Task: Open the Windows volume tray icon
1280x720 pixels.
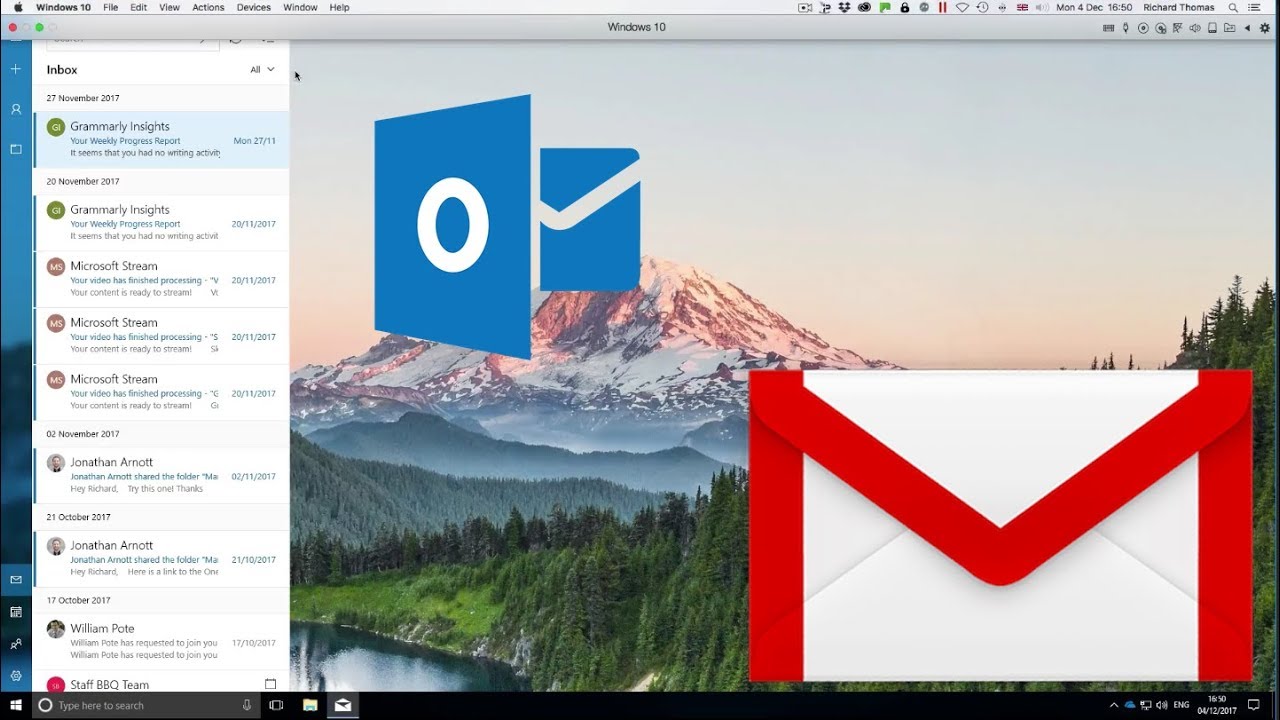Action: click(1162, 705)
